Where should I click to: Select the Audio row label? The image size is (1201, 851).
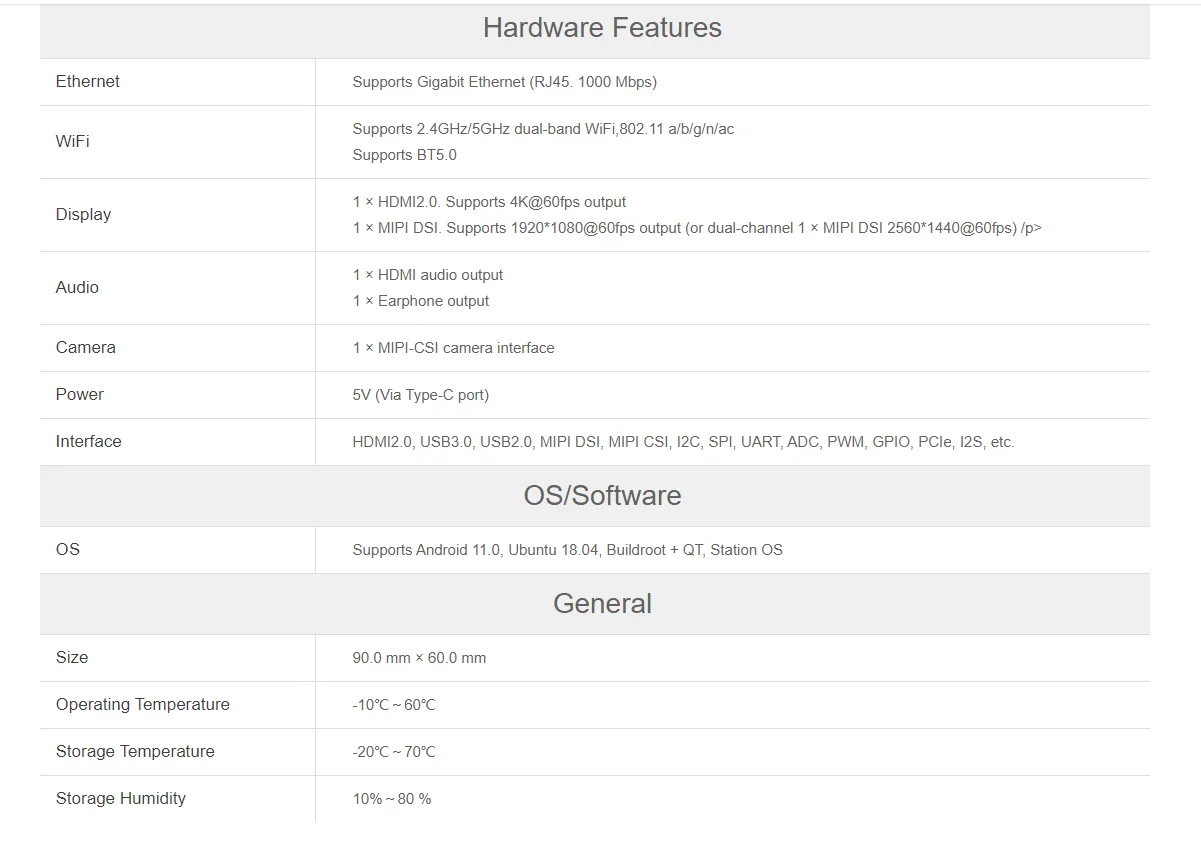click(77, 288)
